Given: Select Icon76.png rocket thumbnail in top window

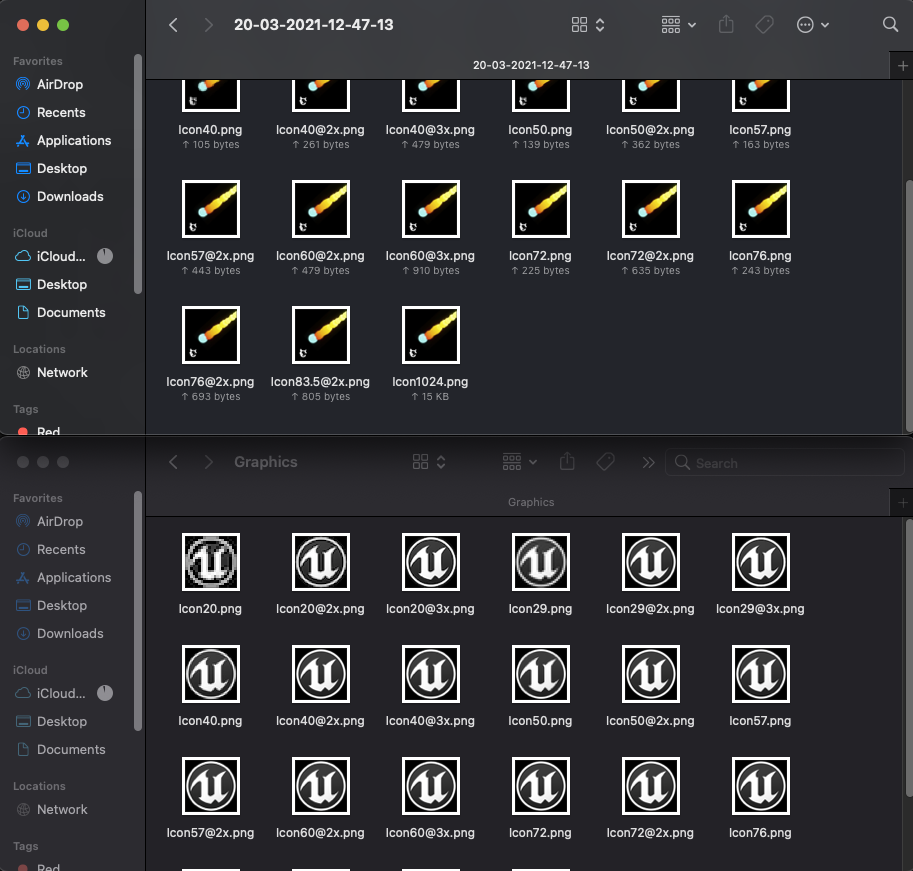Looking at the screenshot, I should click(761, 209).
